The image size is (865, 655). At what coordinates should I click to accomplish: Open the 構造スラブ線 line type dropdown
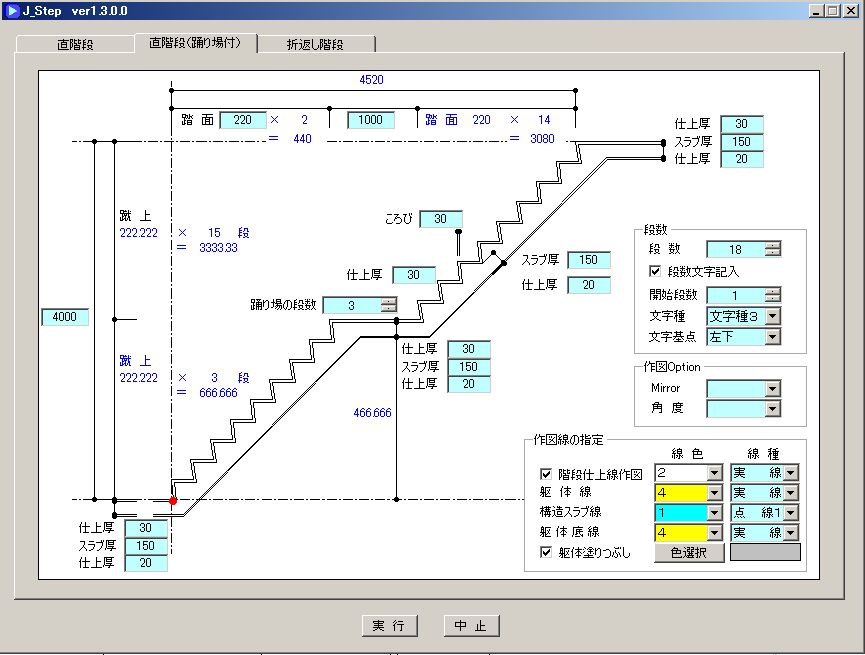coord(791,512)
